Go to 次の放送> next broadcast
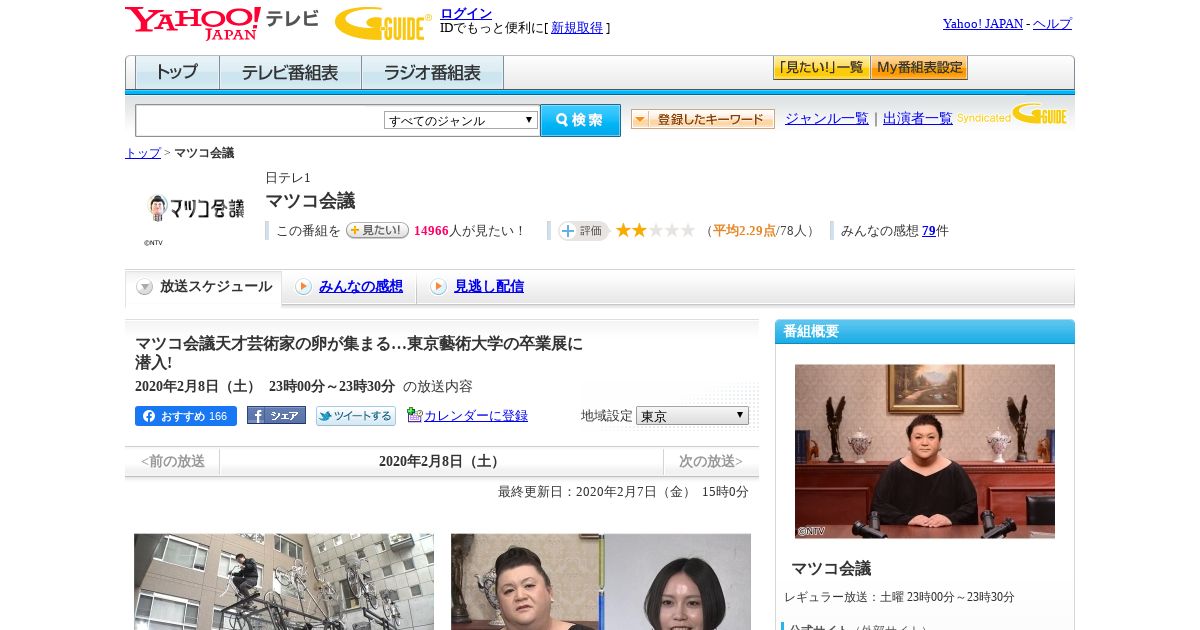This screenshot has height=630, width=1200. pyautogui.click(x=711, y=461)
